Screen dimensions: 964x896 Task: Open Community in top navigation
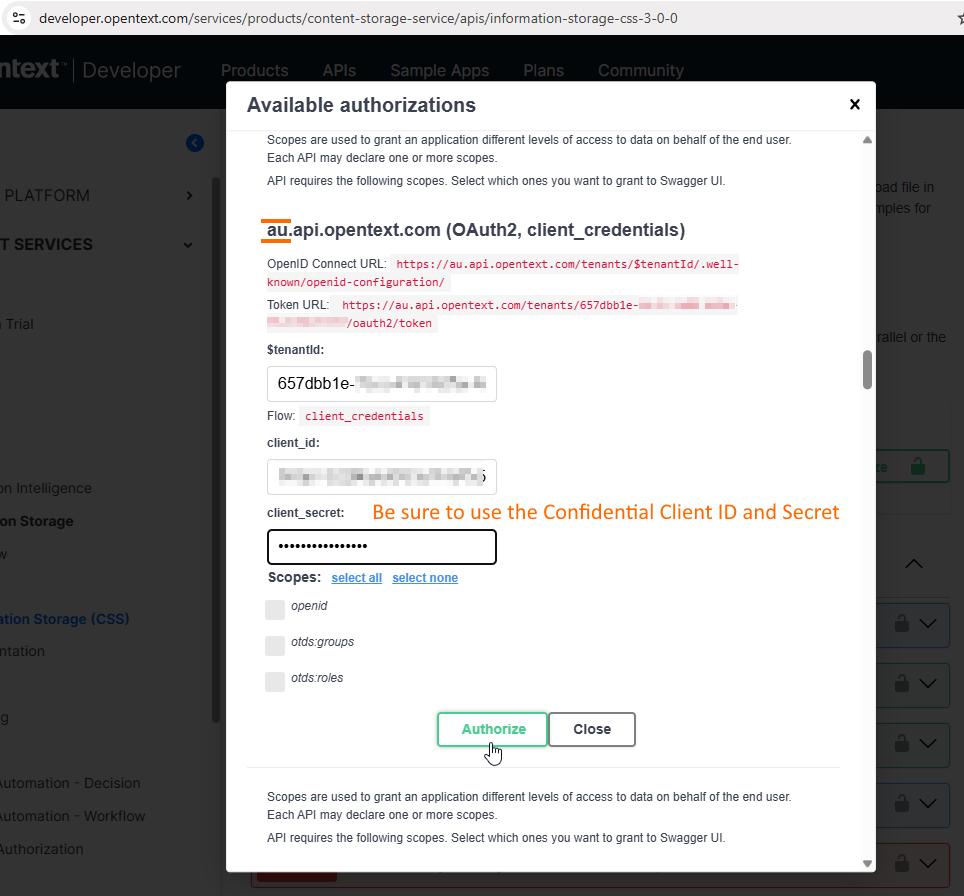coord(641,71)
